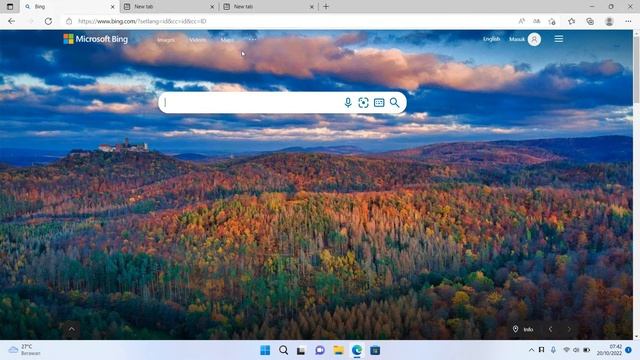Show next wallpaper image arrow
640x360 pixels.
[569, 329]
